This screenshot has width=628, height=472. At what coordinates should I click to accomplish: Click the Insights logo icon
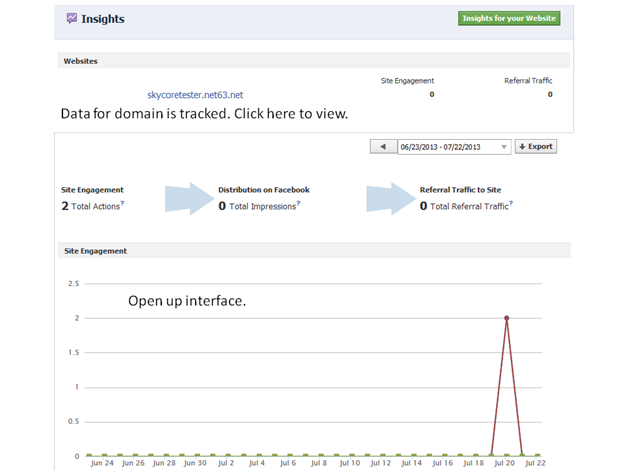point(72,18)
